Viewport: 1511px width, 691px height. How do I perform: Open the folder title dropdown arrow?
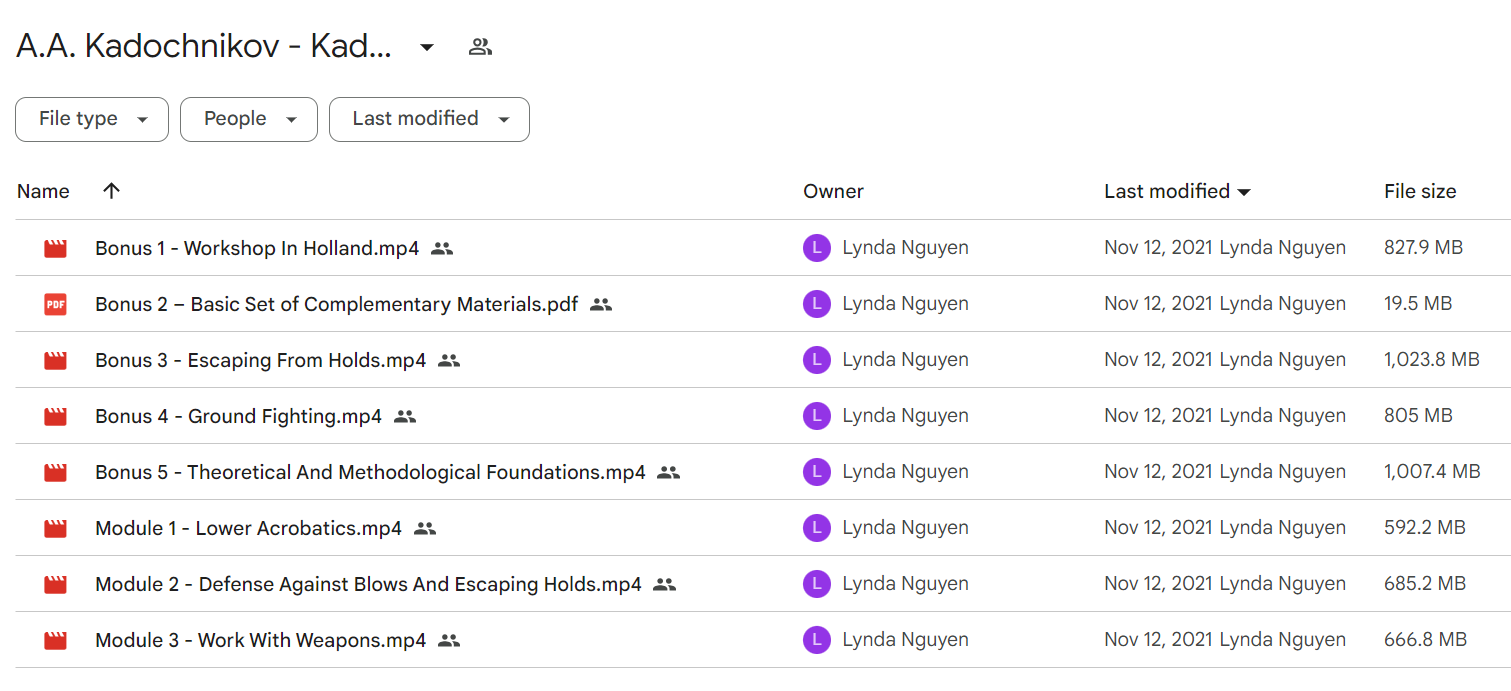coord(427,47)
